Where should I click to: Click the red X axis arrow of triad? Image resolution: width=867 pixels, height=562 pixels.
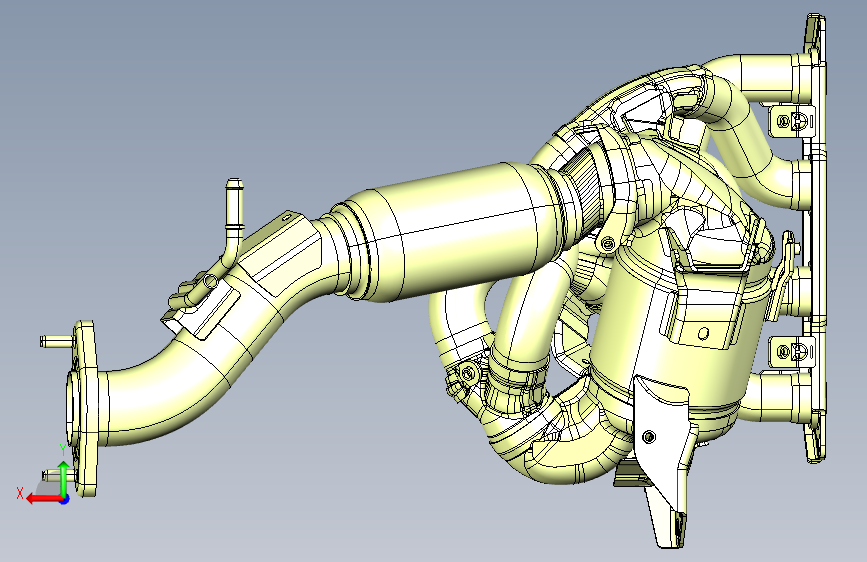43,499
